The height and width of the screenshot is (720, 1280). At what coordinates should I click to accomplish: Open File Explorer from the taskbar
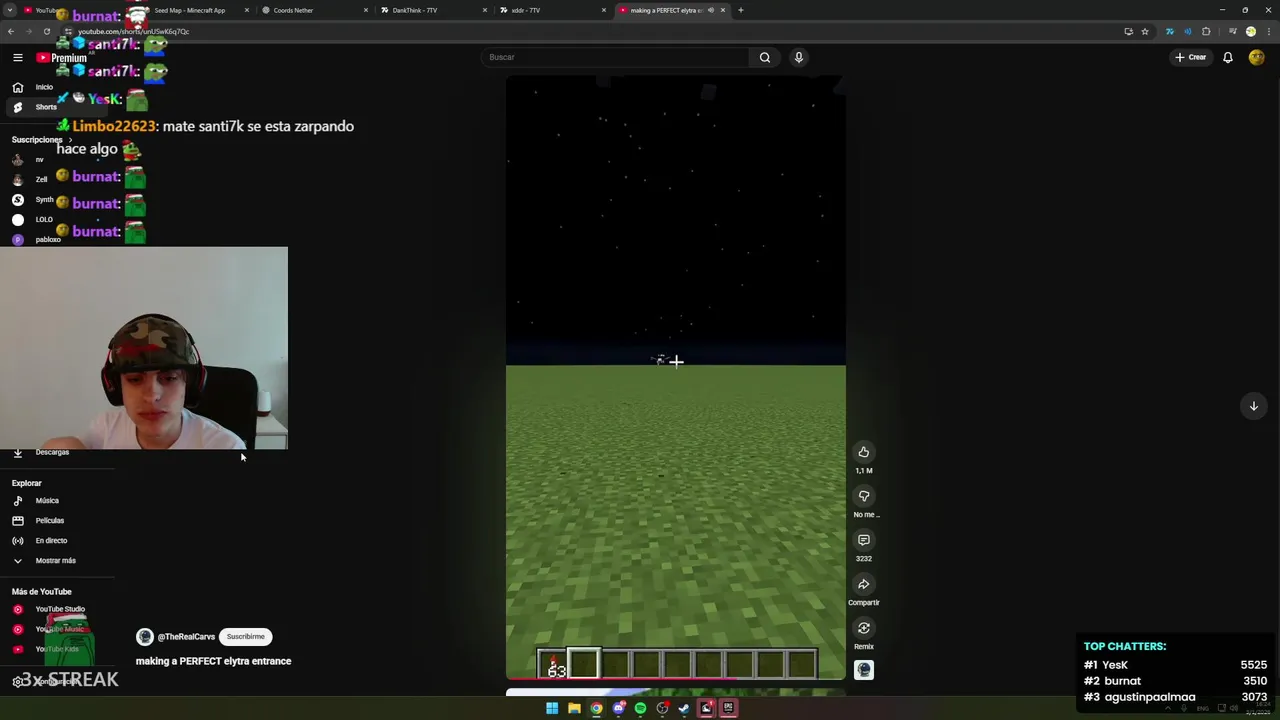click(x=574, y=708)
